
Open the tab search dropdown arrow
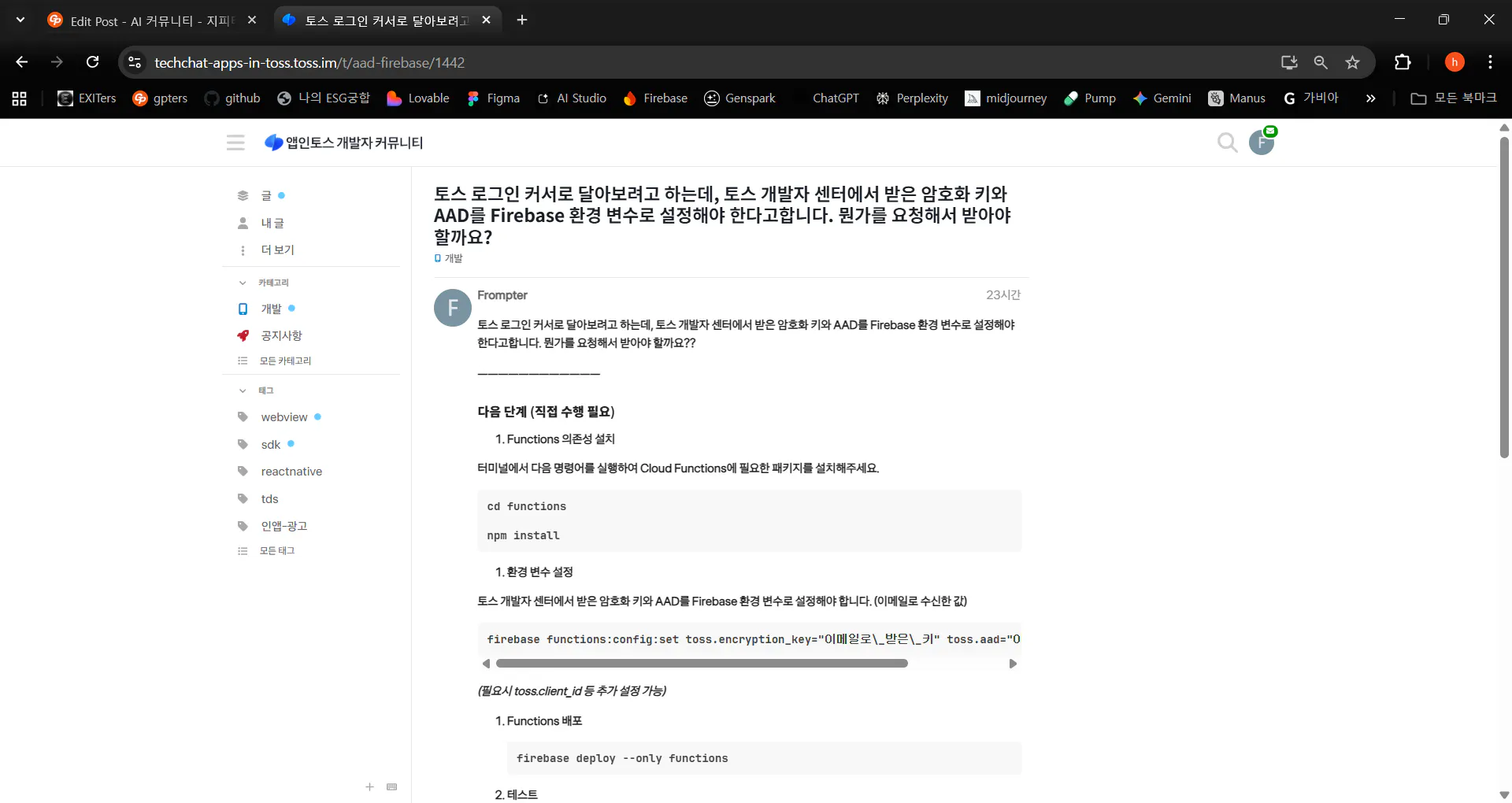click(20, 20)
